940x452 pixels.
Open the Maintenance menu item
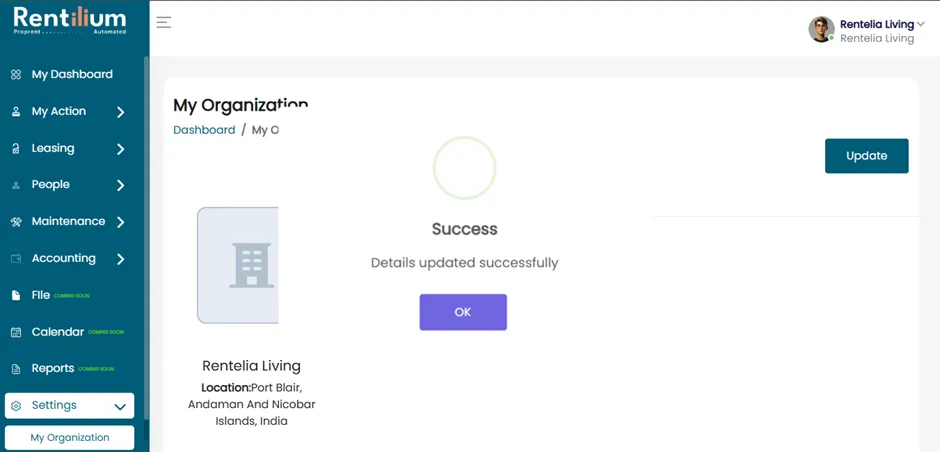(x=68, y=221)
